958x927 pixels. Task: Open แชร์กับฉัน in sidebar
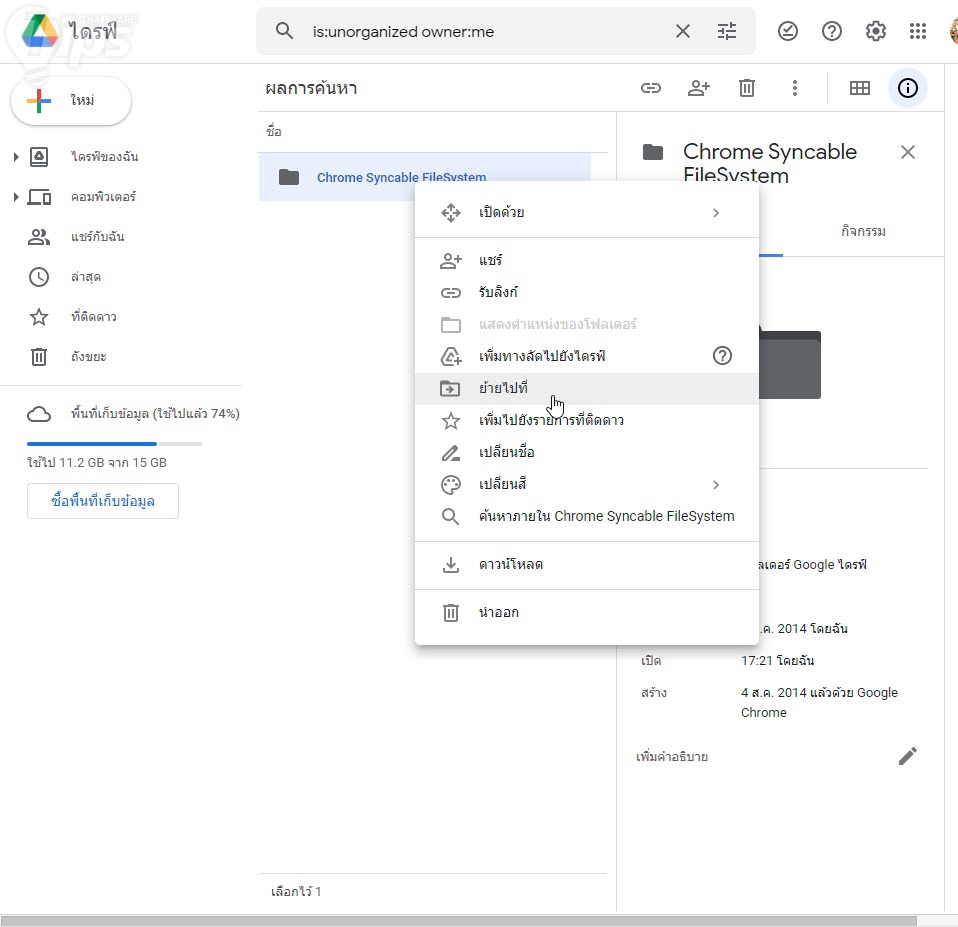[x=97, y=236]
